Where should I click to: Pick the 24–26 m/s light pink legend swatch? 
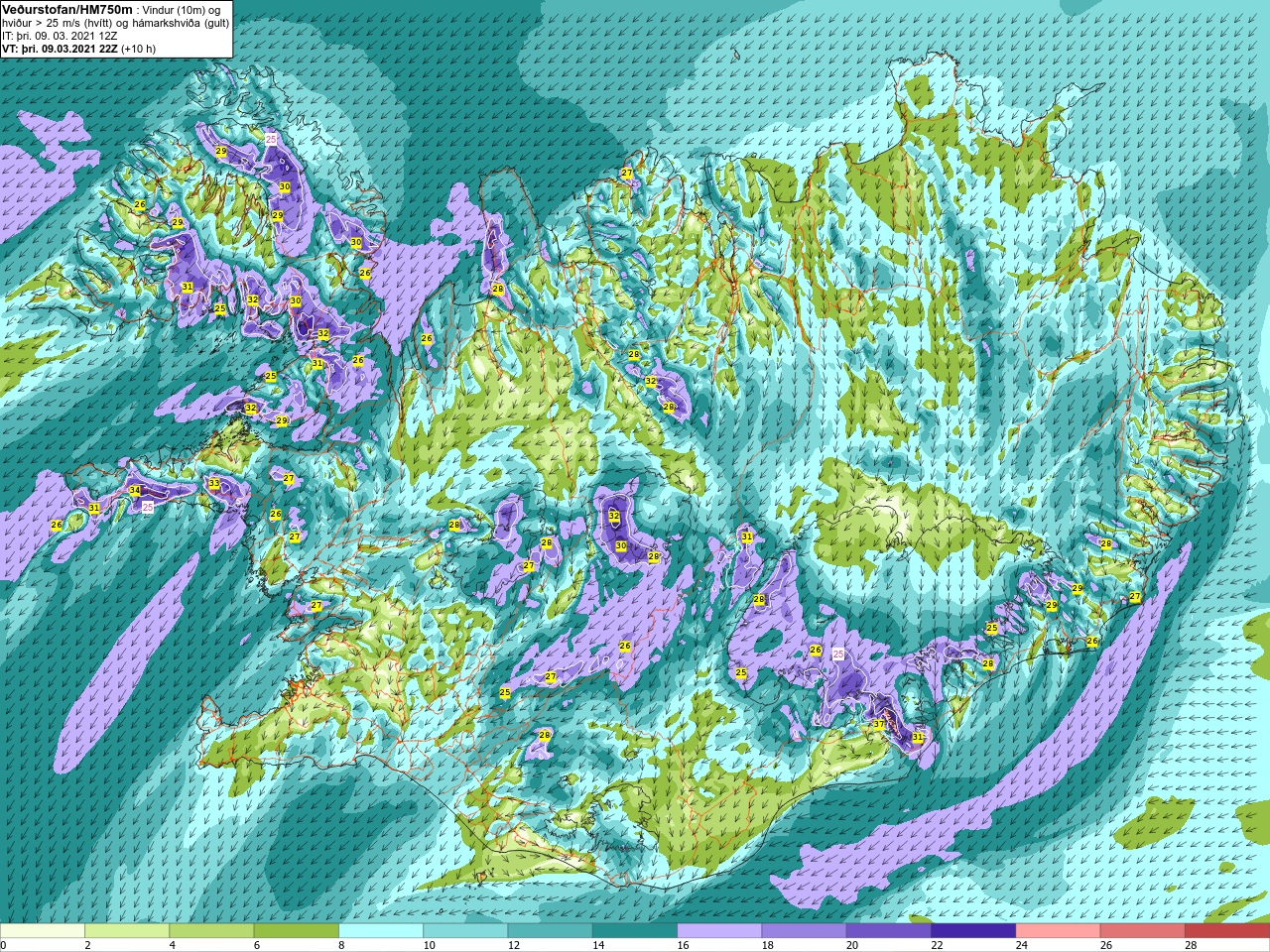click(1058, 931)
